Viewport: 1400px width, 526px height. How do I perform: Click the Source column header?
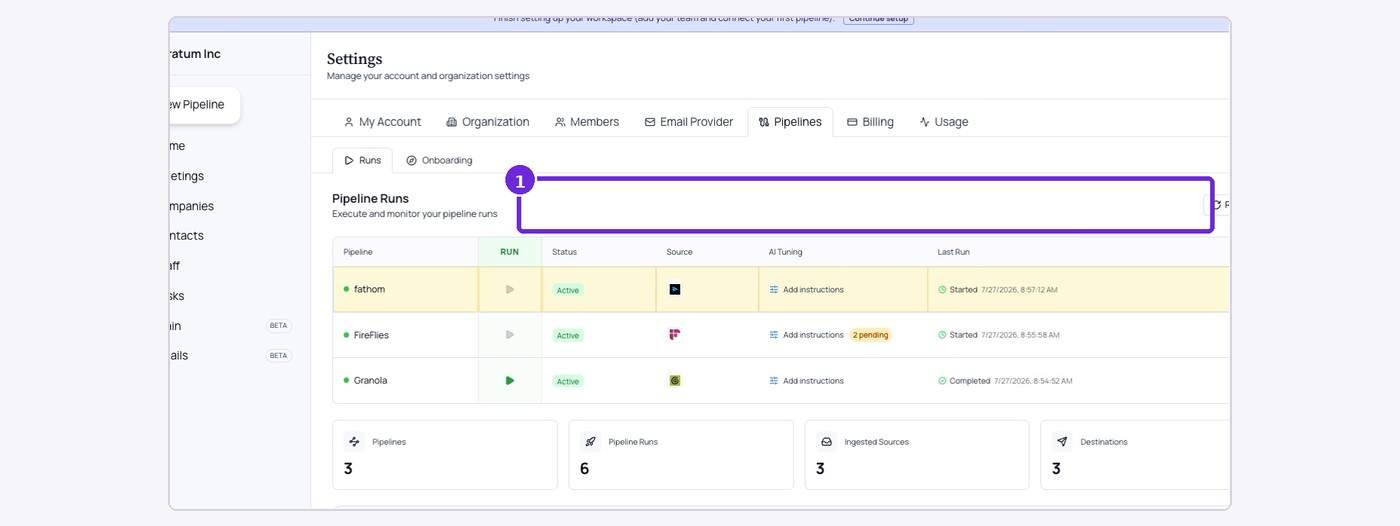click(679, 252)
